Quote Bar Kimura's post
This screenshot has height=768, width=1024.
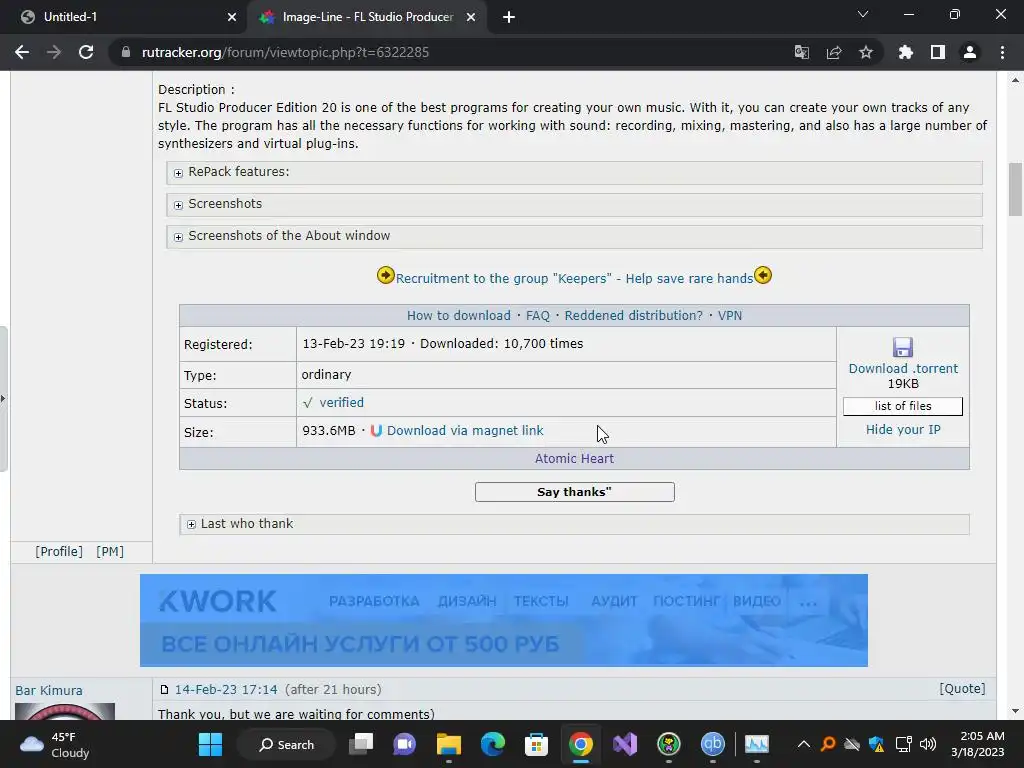pos(962,689)
